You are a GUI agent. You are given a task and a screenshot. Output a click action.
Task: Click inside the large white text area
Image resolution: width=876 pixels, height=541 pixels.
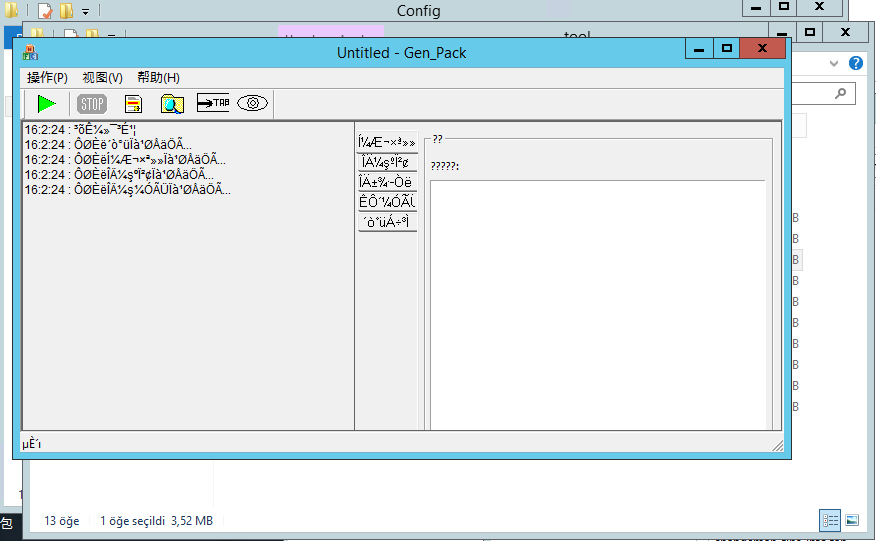[x=597, y=305]
